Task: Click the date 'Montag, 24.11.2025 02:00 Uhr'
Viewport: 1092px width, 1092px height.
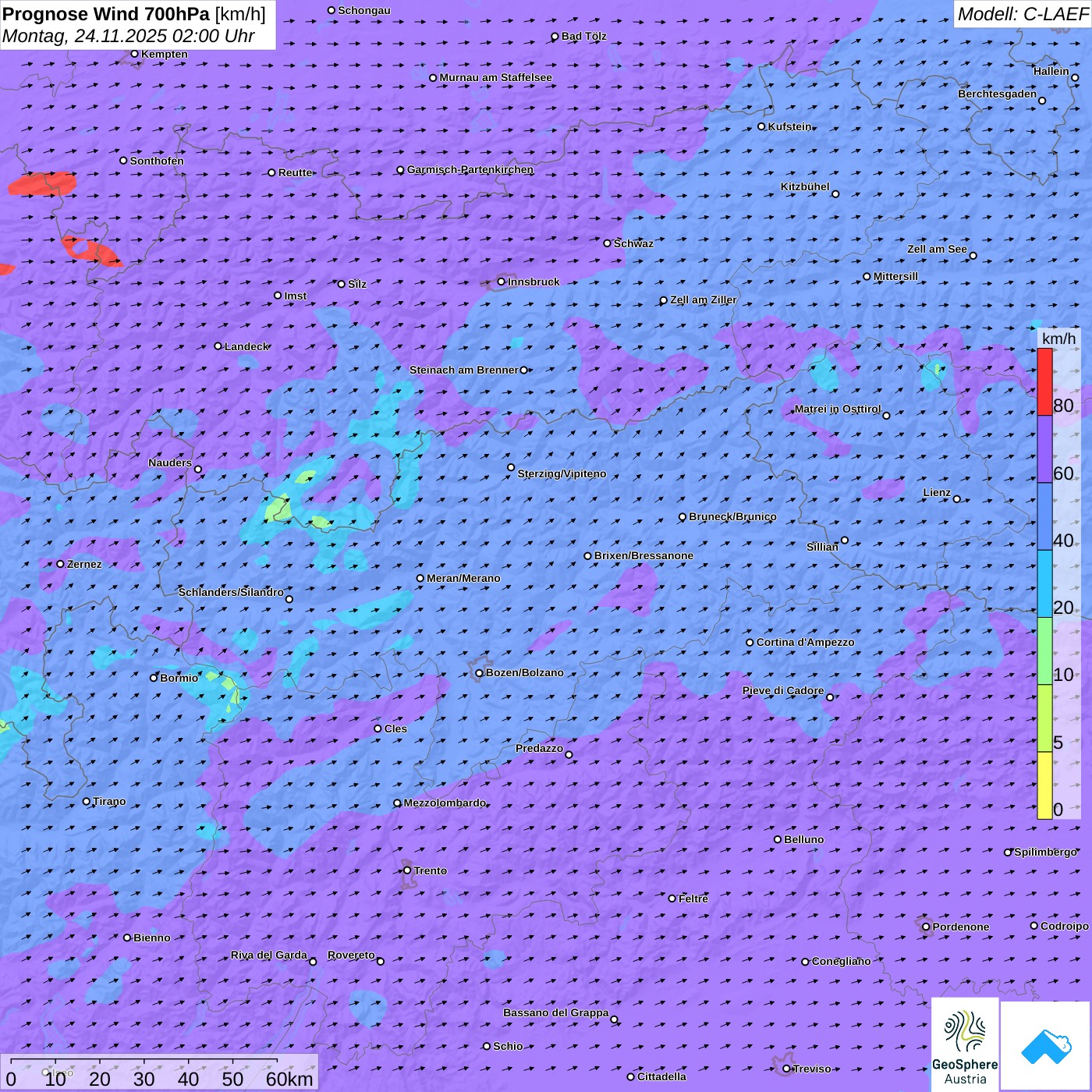Action: coord(129,36)
